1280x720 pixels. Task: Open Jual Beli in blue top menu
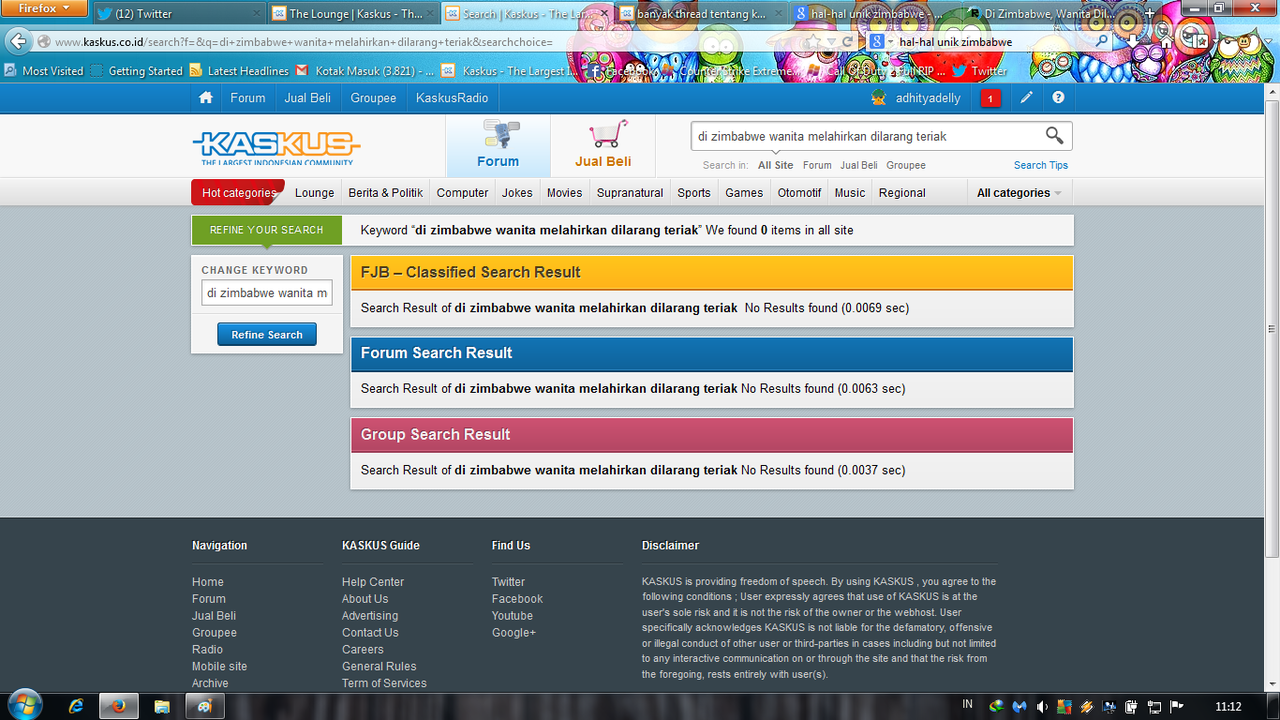pos(308,98)
